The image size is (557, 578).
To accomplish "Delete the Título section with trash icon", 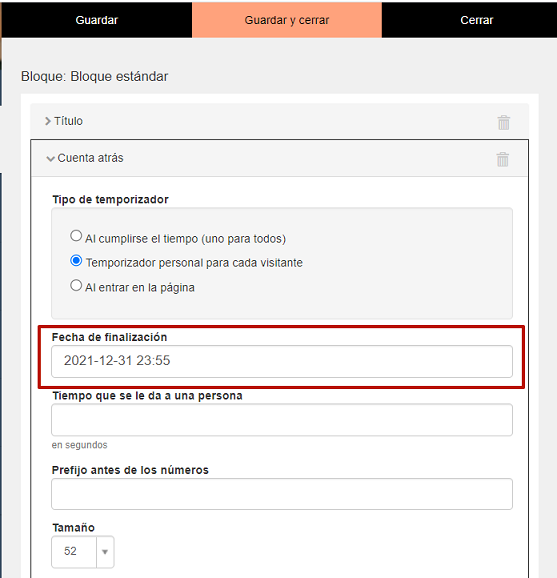I will 504,122.
